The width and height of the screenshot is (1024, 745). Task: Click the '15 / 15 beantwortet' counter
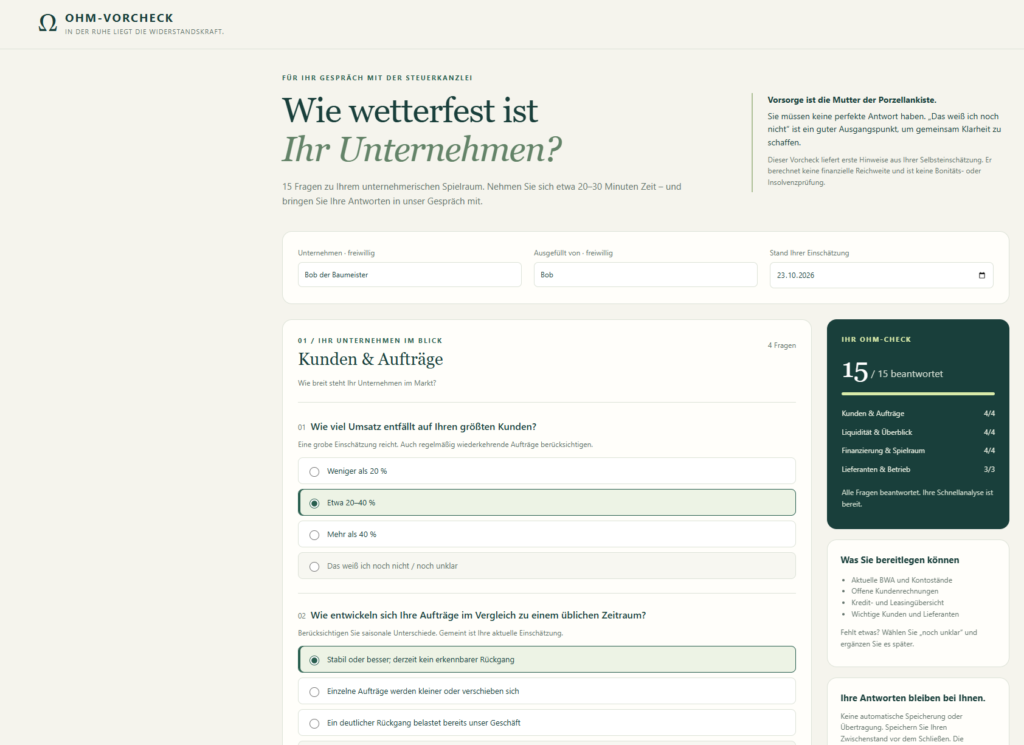pyautogui.click(x=892, y=372)
